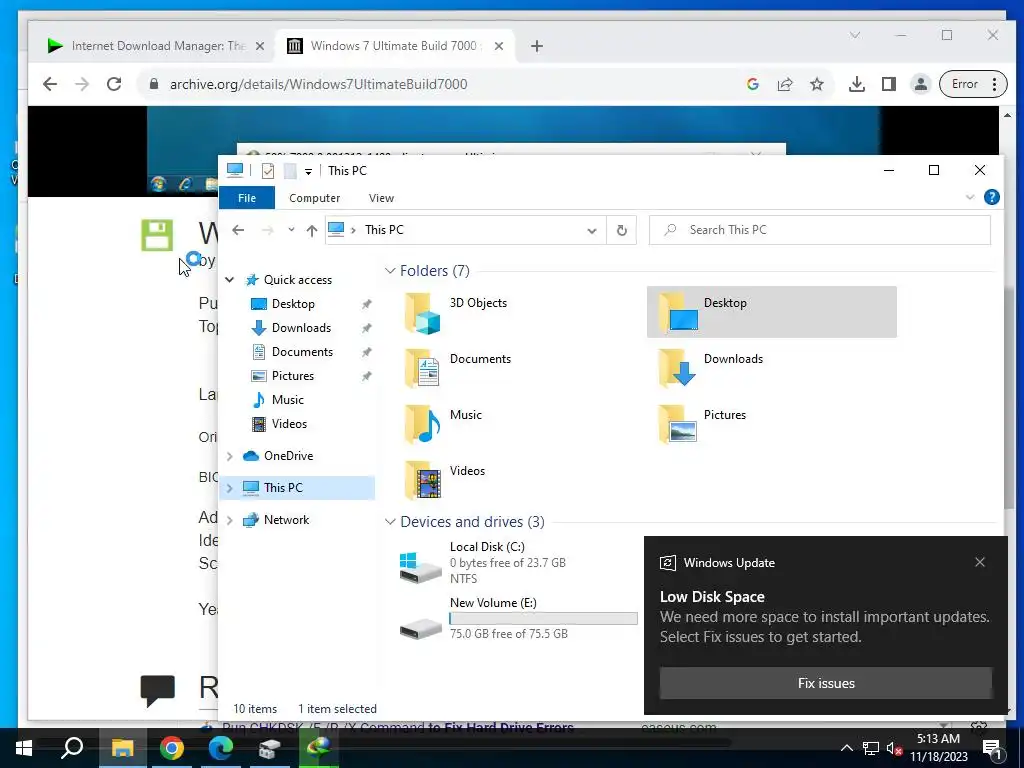Dismiss the Windows Update notification
Viewport: 1024px width, 768px height.
tap(980, 562)
